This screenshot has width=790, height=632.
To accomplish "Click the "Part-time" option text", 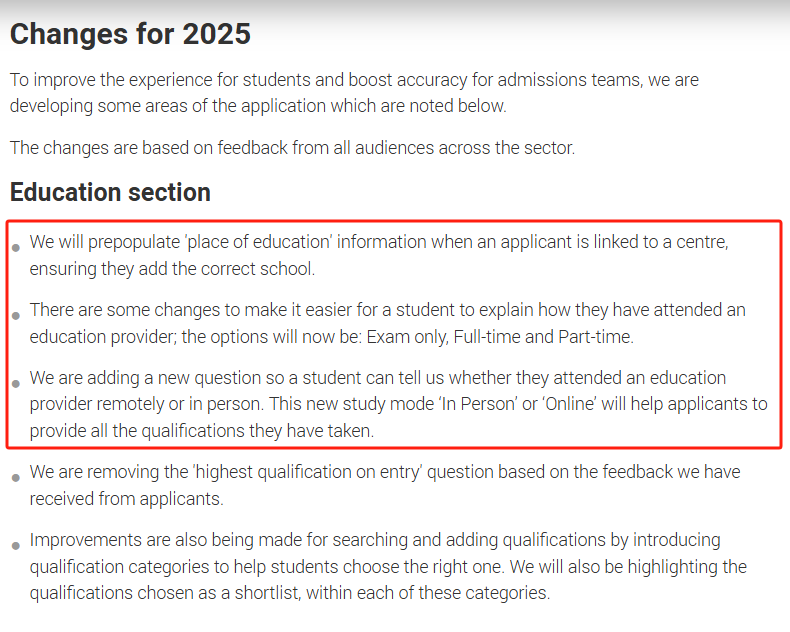I will click(595, 337).
